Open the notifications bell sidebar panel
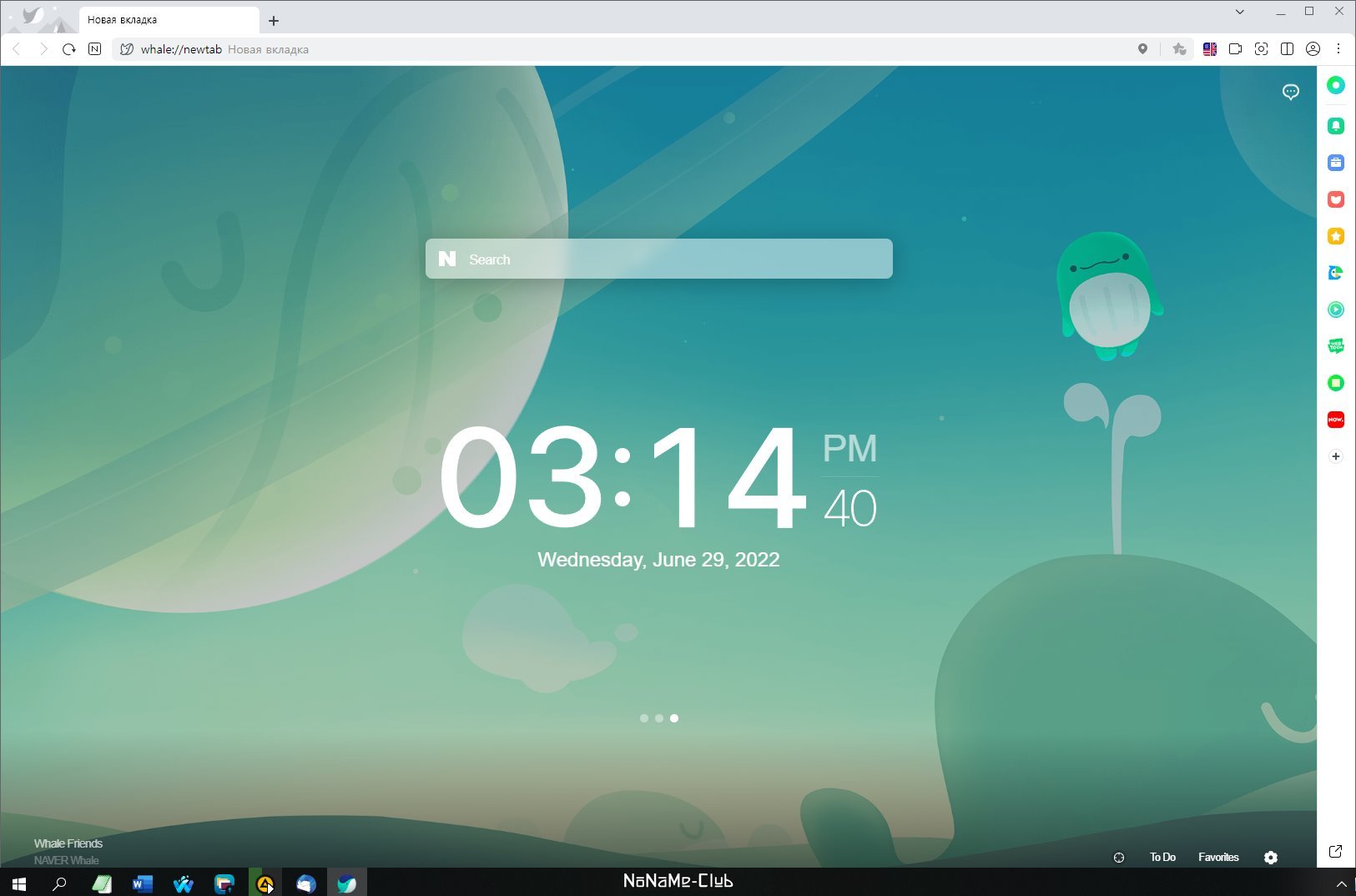Screen dimensions: 1356x896 (1335, 126)
